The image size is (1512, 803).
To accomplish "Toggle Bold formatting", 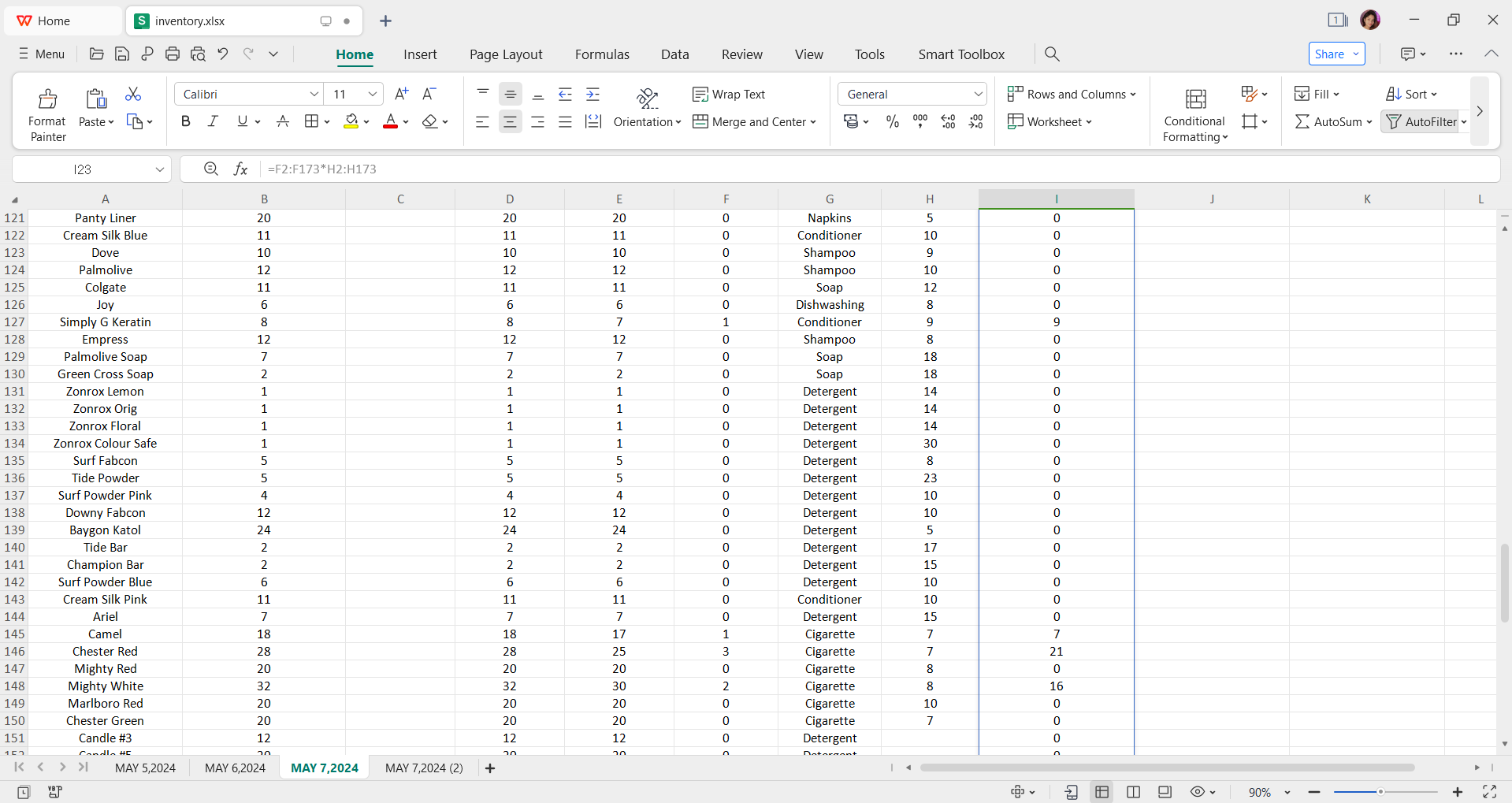I will pos(186,121).
